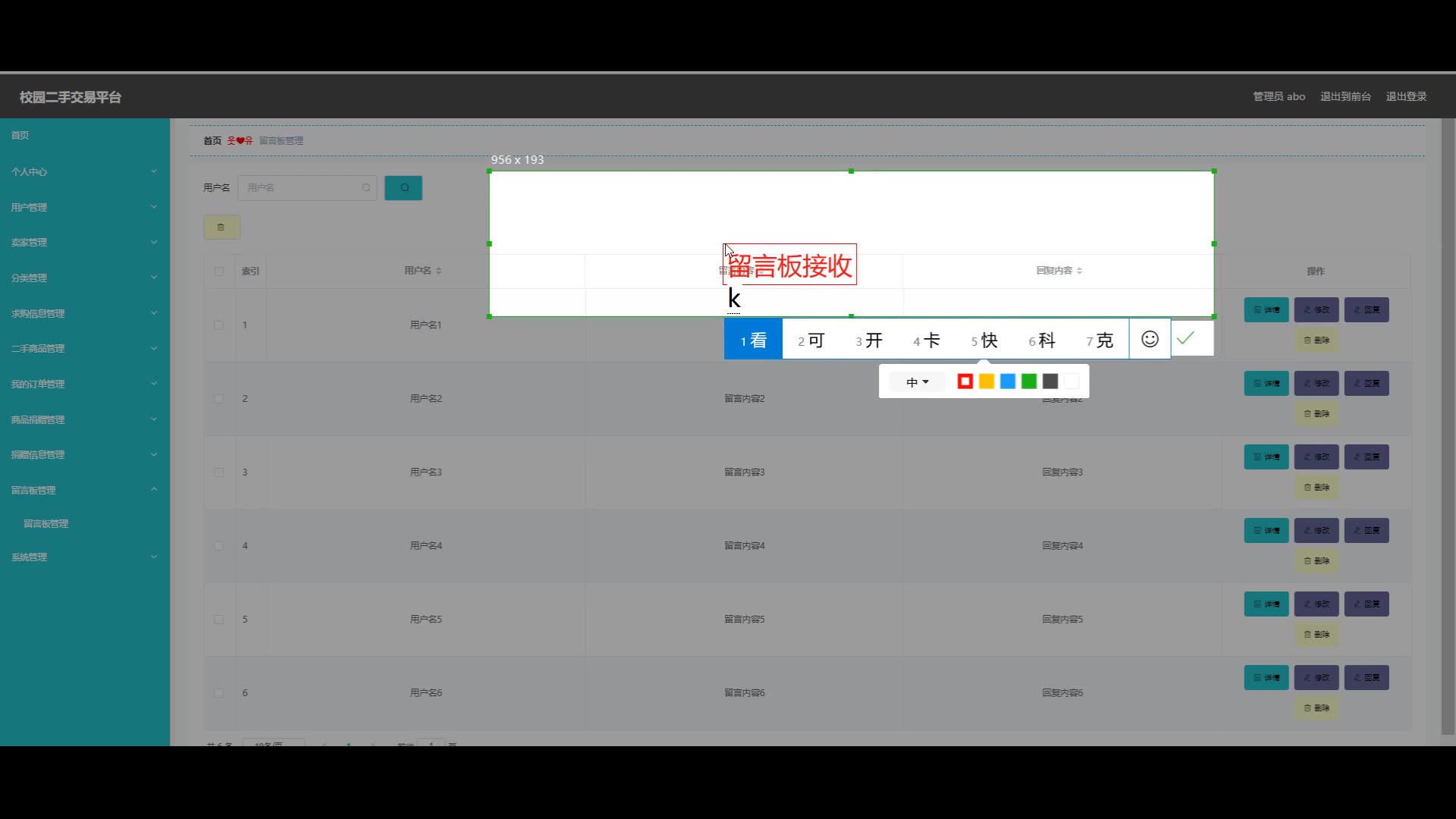Click the search magnifier button

click(x=403, y=188)
